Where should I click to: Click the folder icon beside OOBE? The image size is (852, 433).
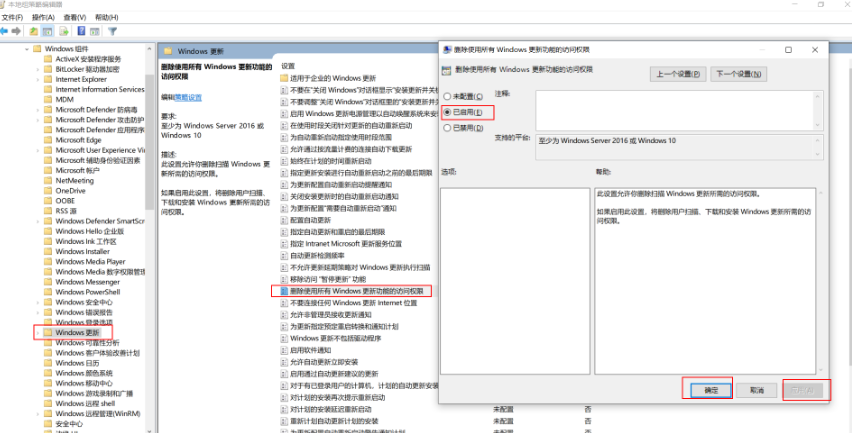[48, 200]
